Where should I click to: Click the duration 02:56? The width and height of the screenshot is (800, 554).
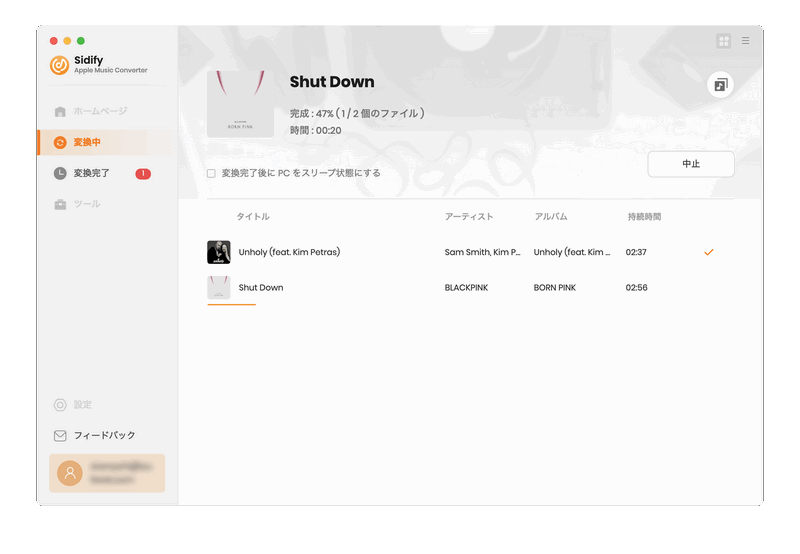coord(636,288)
